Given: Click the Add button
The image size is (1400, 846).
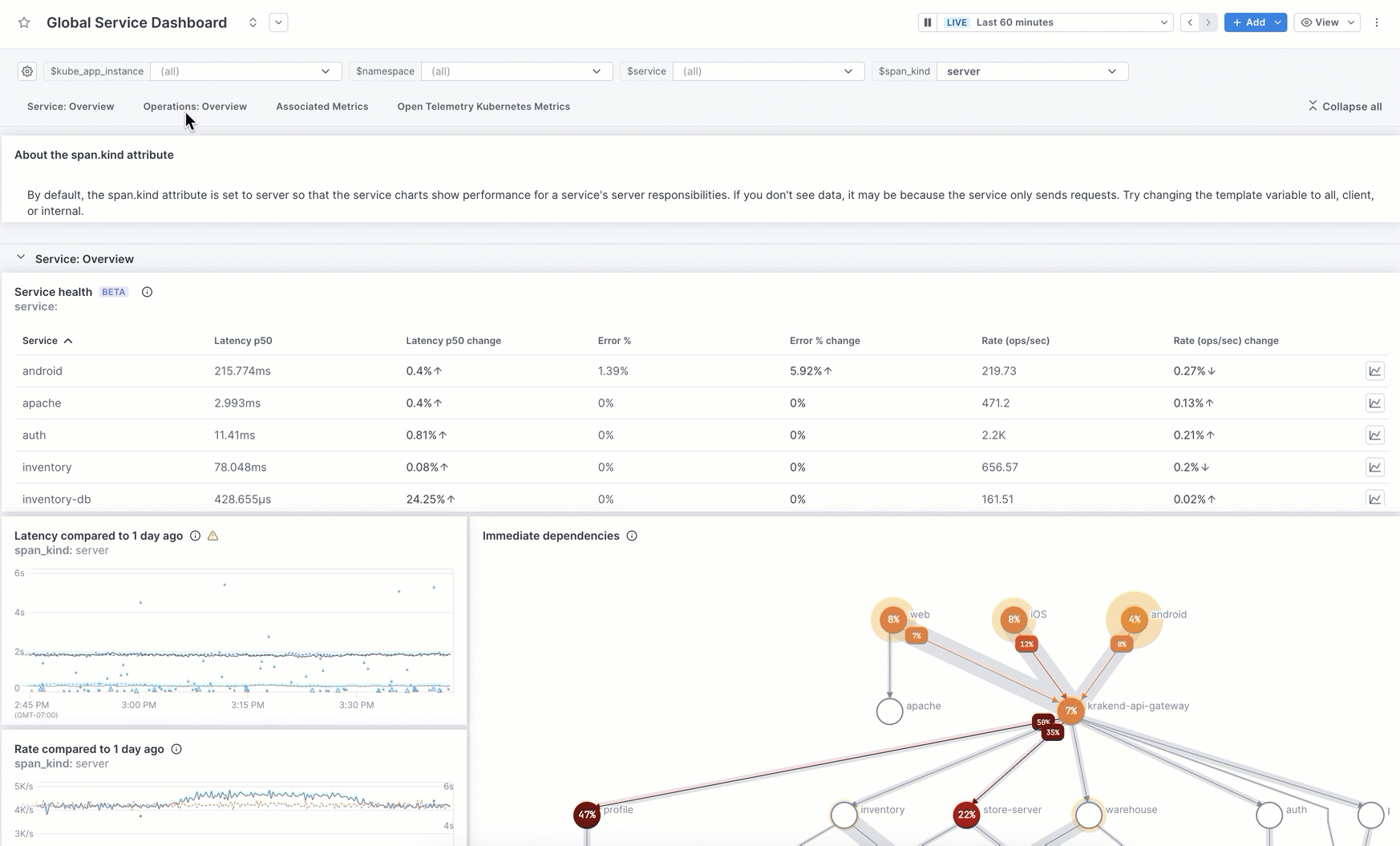Looking at the screenshot, I should (1248, 22).
